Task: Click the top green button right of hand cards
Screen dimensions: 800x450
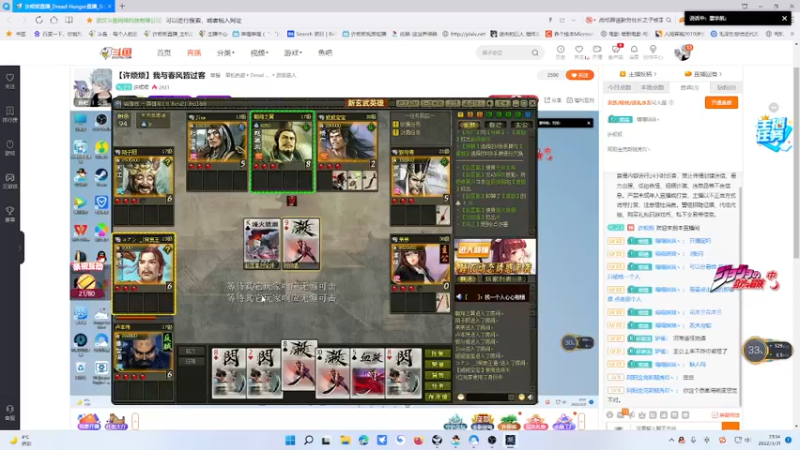Action: tap(438, 354)
